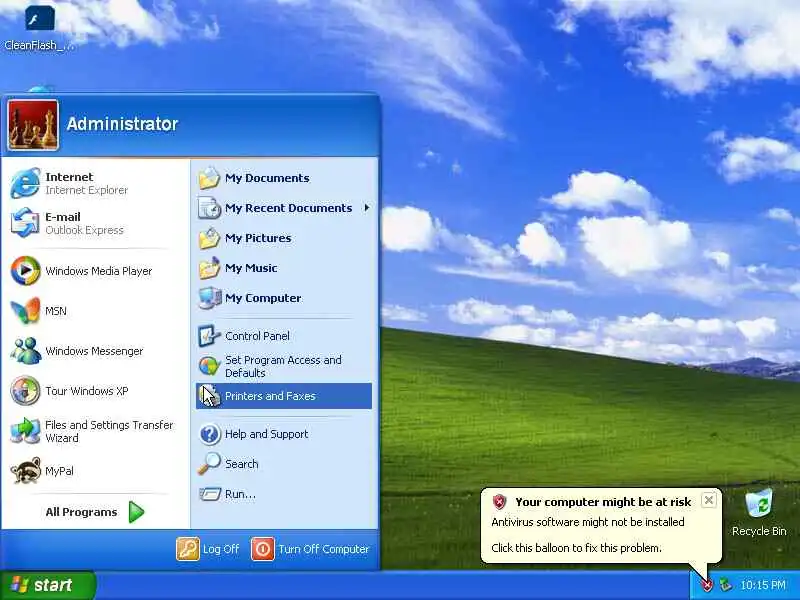Image resolution: width=800 pixels, height=600 pixels.
Task: Open Files and Settings Transfer Wizard icon
Action: 25,431
